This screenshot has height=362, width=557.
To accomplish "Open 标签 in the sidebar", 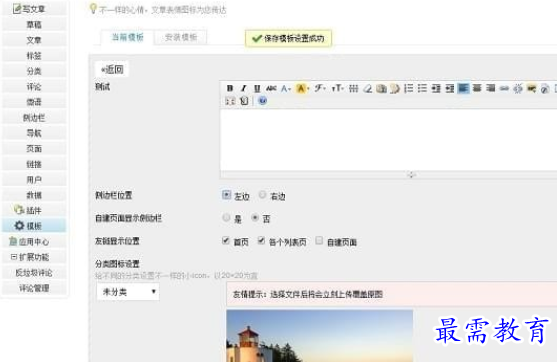I will [x=34, y=56].
